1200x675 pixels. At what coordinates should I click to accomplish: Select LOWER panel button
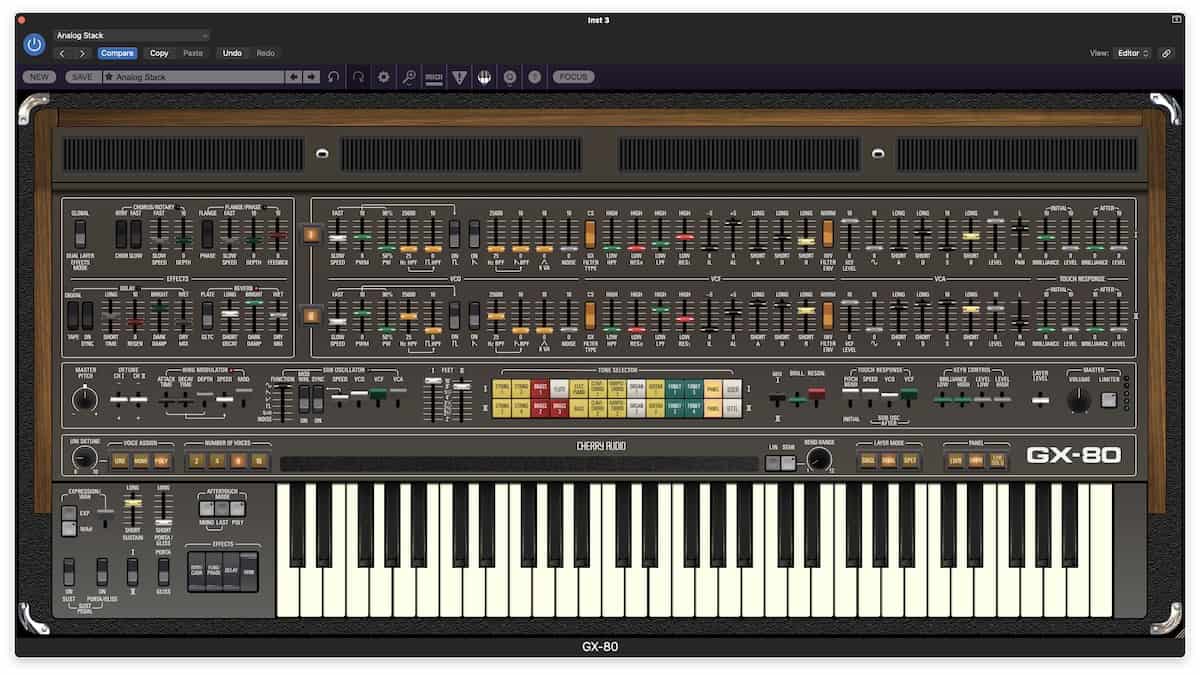956,460
